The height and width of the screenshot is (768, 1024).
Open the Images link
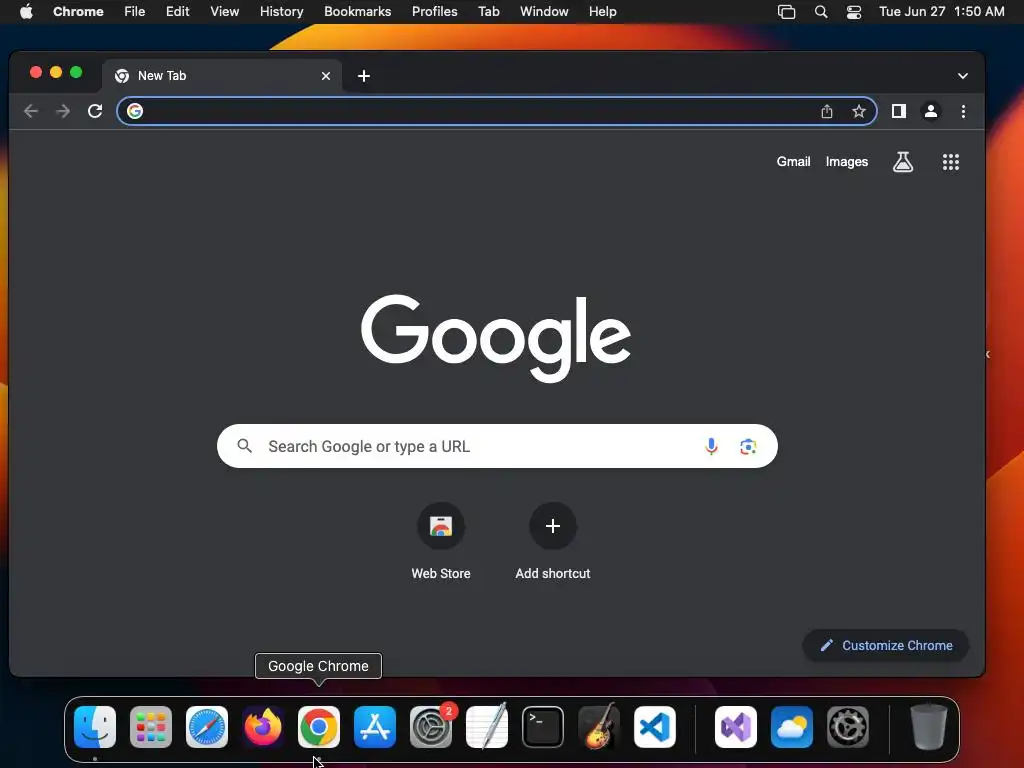pyautogui.click(x=846, y=162)
